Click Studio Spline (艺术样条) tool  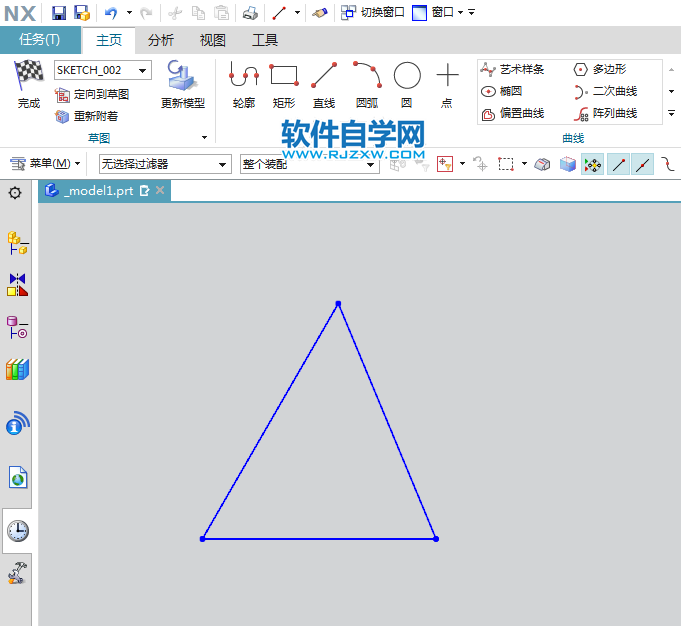512,69
